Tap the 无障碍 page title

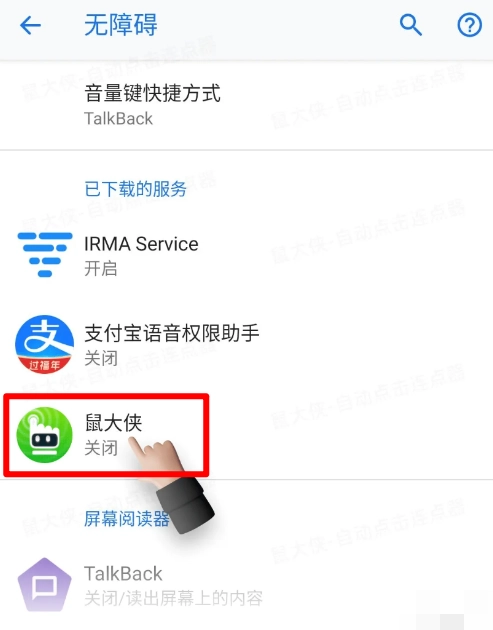[x=121, y=25]
